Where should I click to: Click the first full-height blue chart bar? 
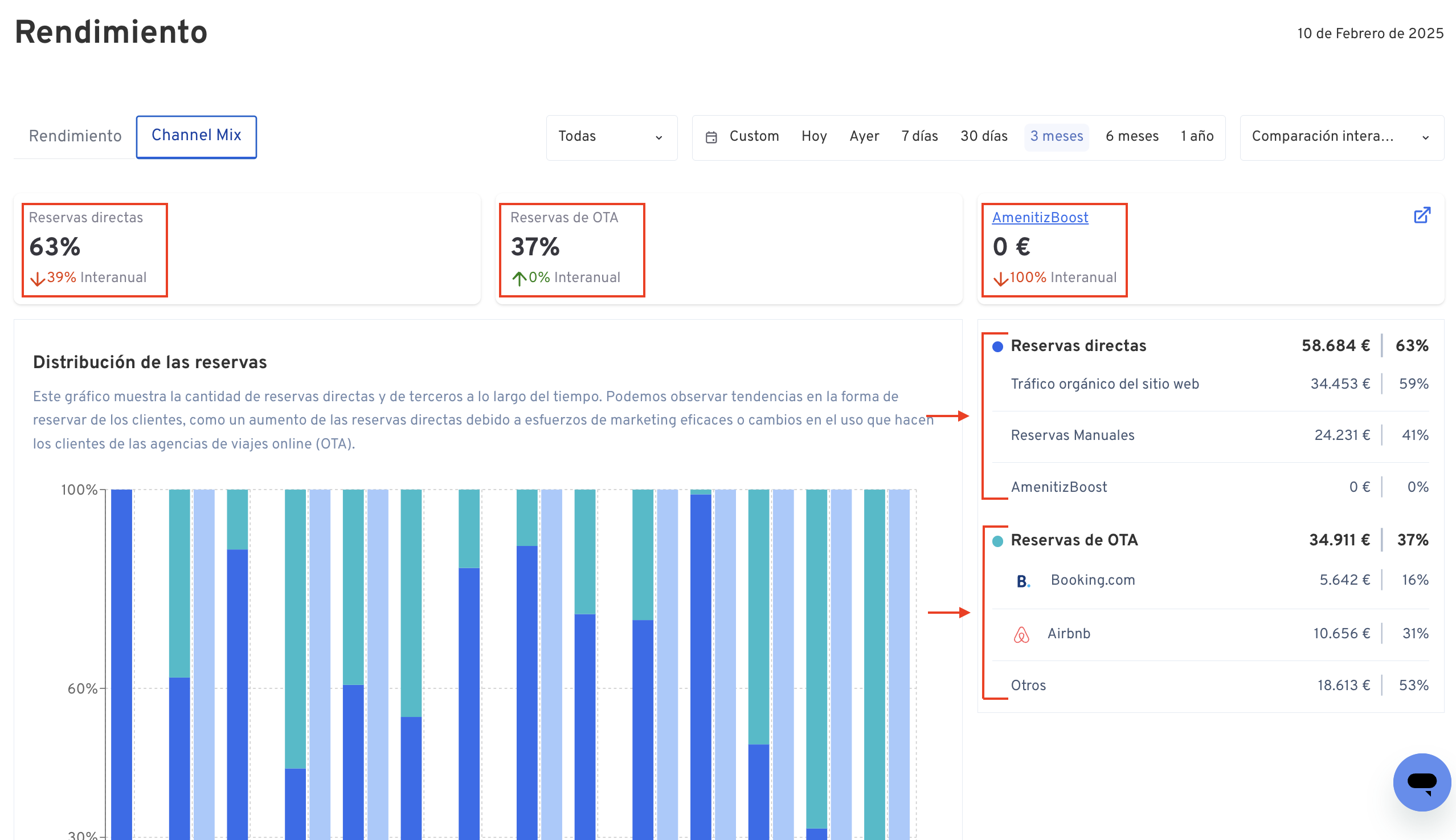coord(122,664)
